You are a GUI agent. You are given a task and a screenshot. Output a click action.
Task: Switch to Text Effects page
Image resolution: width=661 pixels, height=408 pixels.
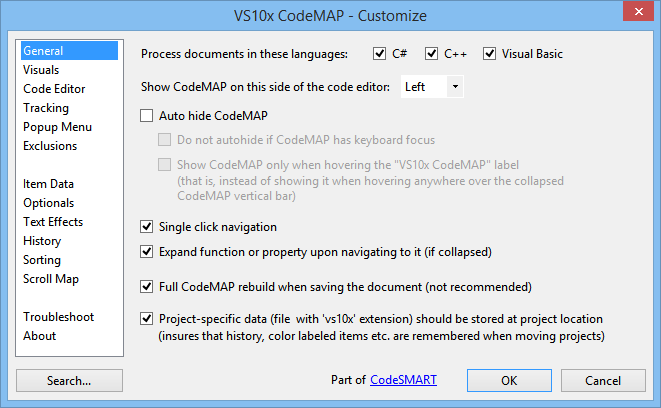point(53,222)
